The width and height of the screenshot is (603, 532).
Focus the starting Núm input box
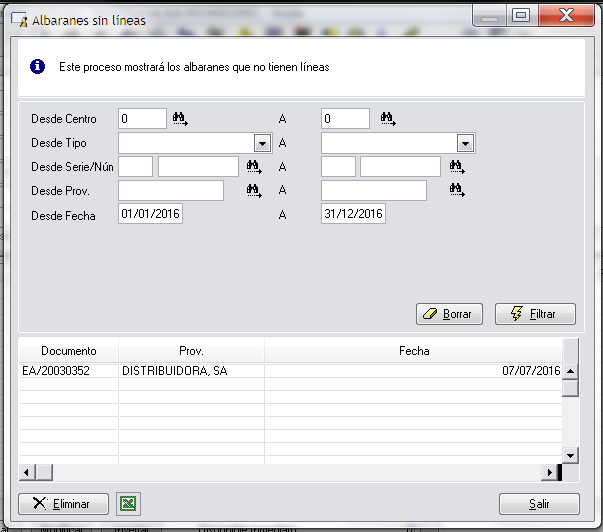pyautogui.click(x=198, y=167)
